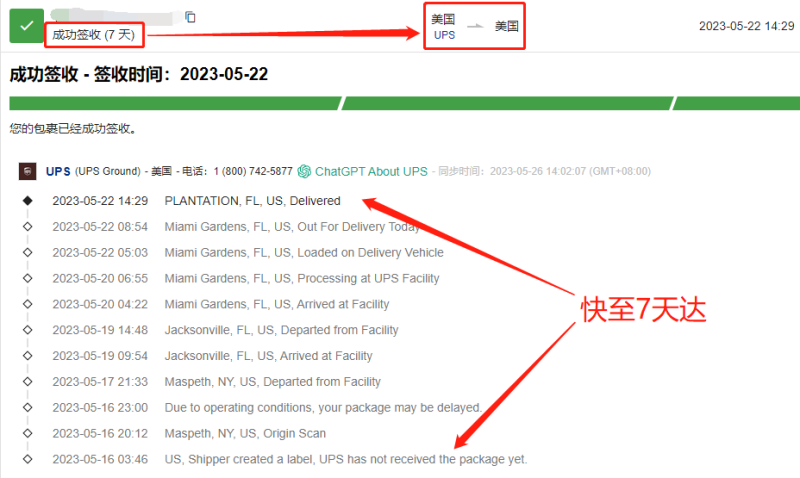
Task: Click the header timestamp 2023-05-22 14:29
Action: tap(746, 26)
